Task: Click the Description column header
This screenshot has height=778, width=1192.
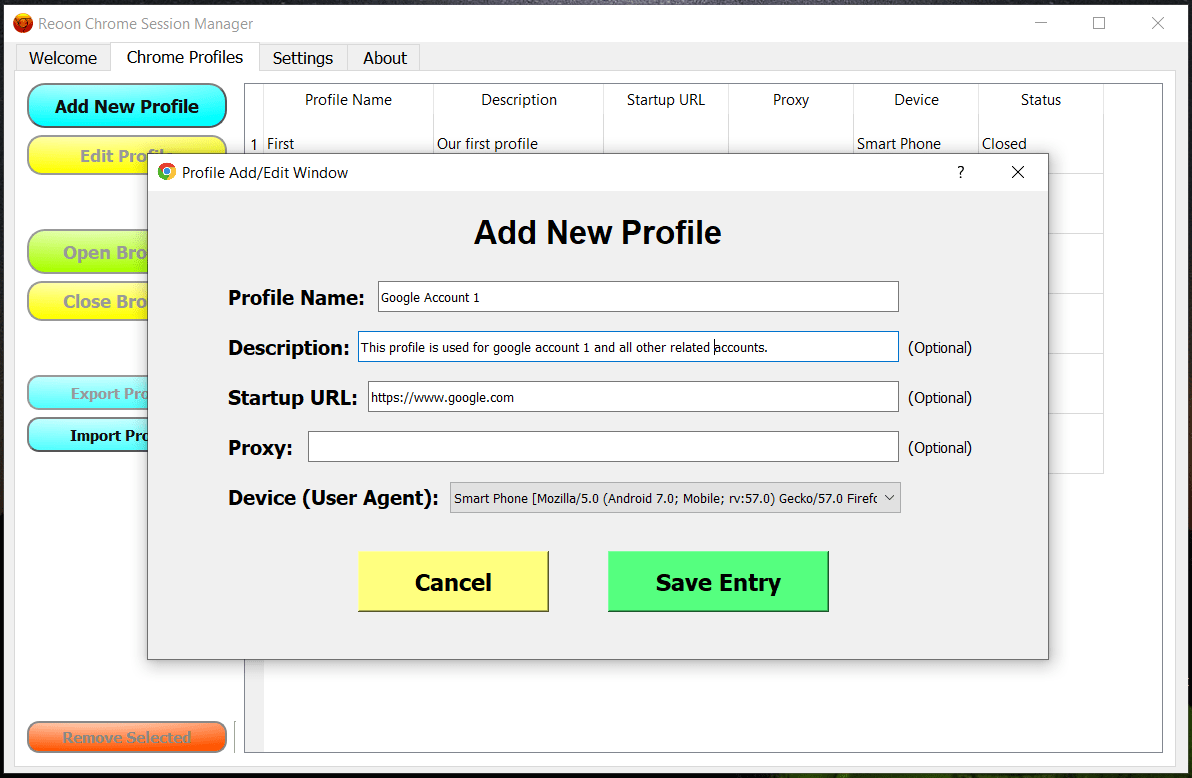Action: (518, 100)
